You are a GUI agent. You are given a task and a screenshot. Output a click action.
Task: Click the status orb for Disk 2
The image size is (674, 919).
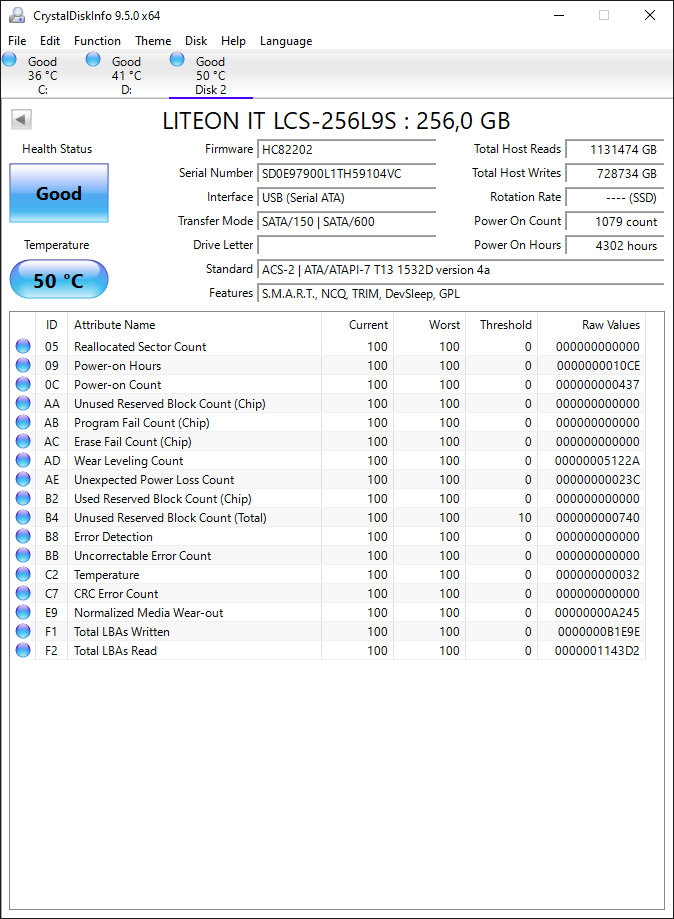coord(177,59)
